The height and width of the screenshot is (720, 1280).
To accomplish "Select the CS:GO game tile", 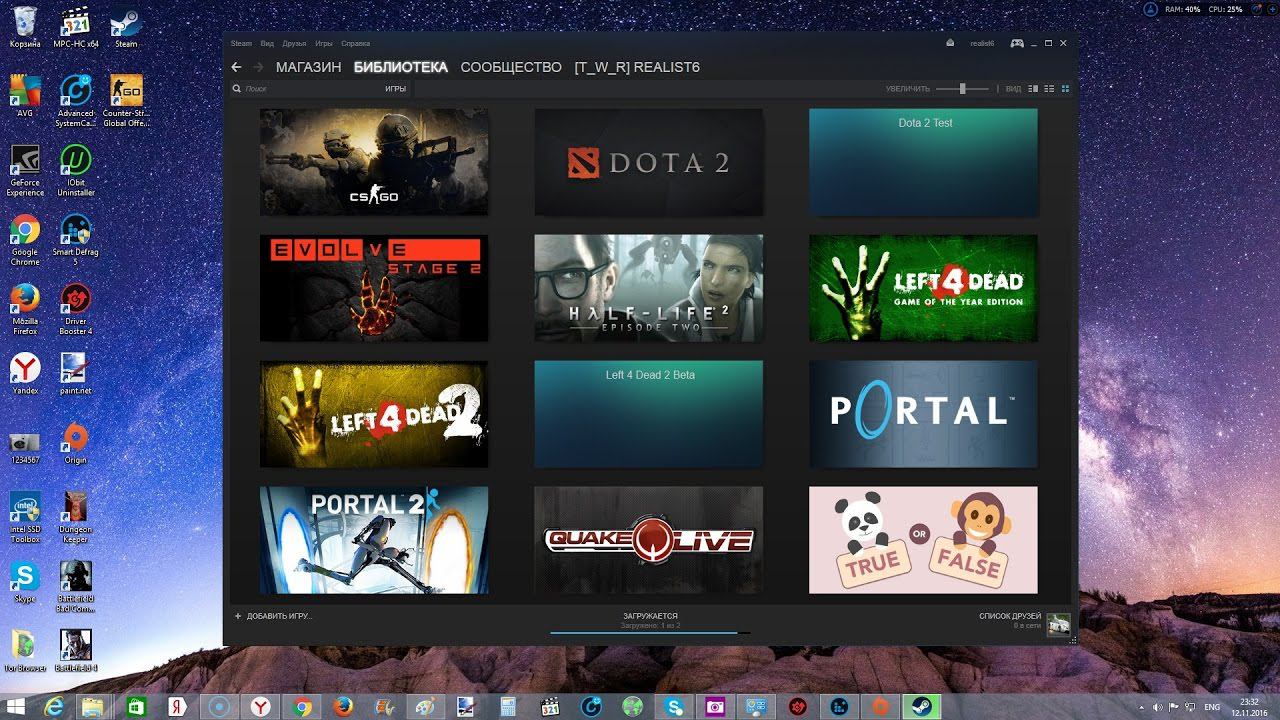I will click(x=374, y=162).
